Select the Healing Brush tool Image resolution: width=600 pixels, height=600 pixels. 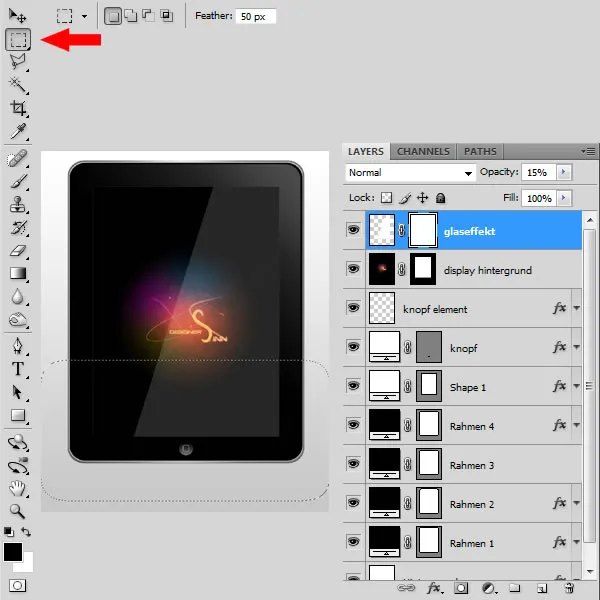coord(18,158)
